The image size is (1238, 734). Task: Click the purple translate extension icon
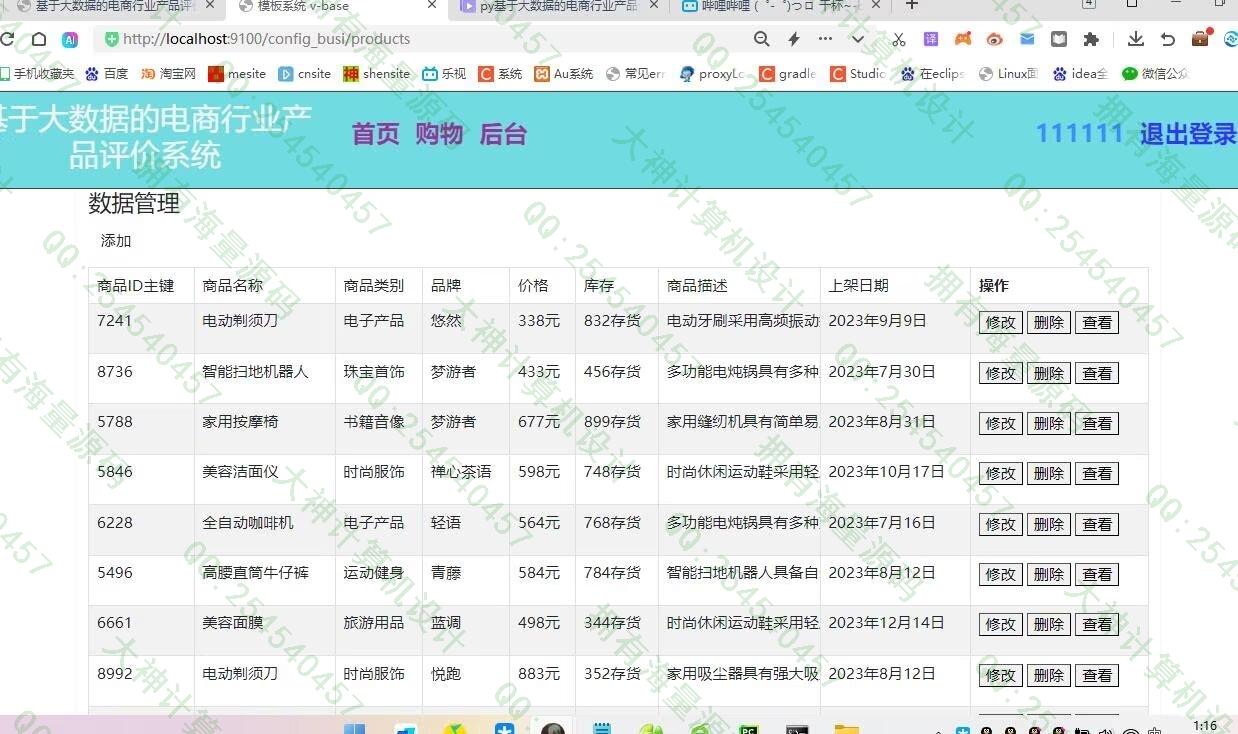tap(931, 39)
